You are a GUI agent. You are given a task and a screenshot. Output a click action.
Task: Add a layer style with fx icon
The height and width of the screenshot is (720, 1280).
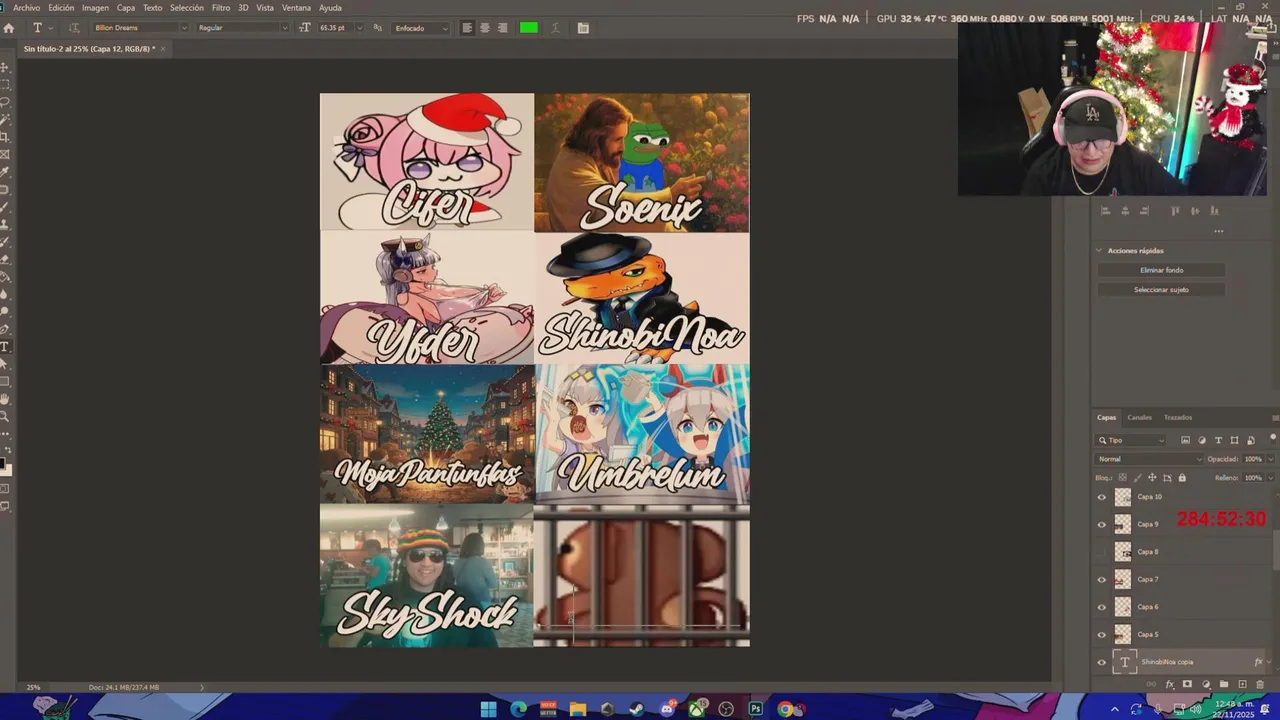[x=1170, y=684]
